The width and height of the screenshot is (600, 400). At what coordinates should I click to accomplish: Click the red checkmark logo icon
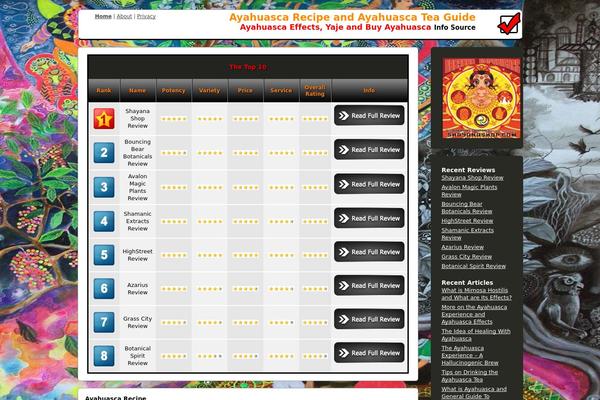509,23
